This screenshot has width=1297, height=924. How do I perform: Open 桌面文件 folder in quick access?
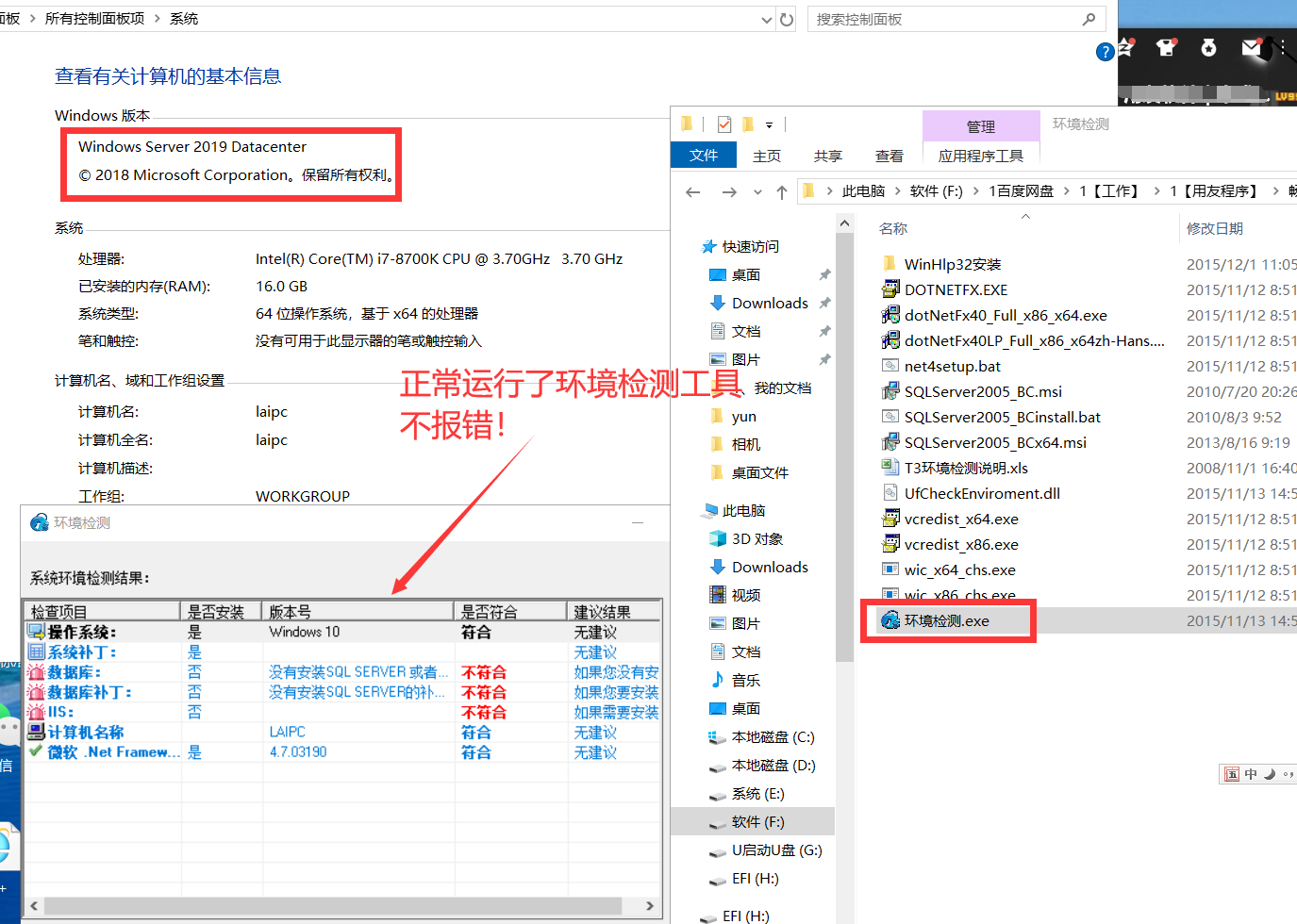pyautogui.click(x=759, y=472)
